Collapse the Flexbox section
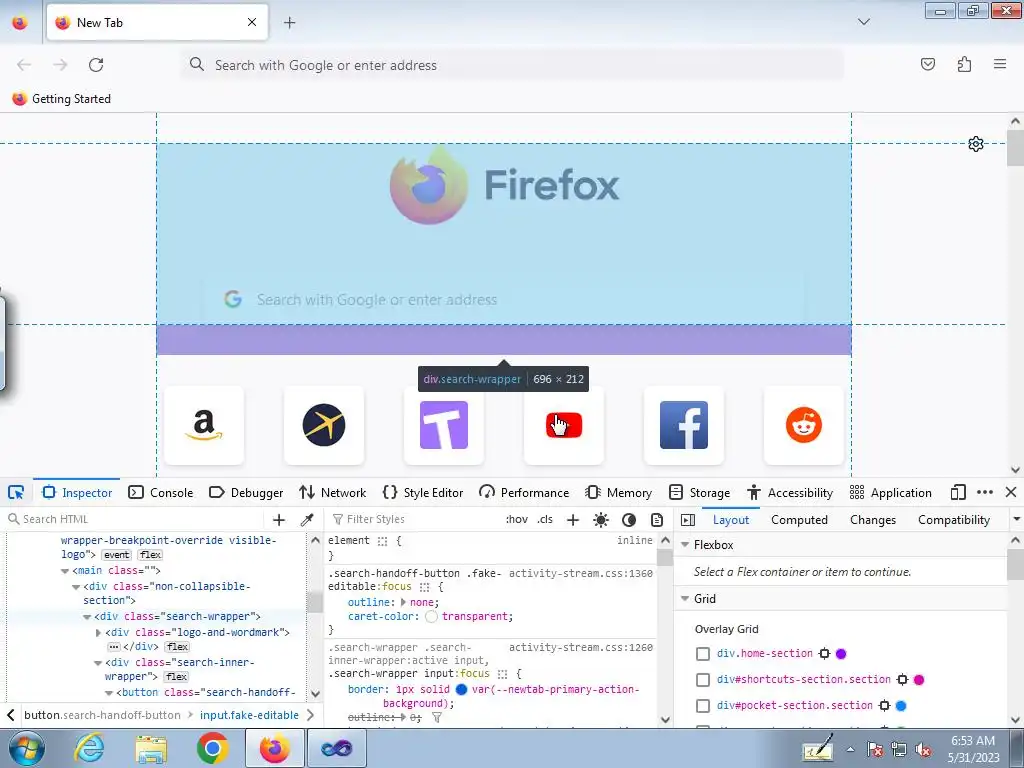 [x=685, y=545]
